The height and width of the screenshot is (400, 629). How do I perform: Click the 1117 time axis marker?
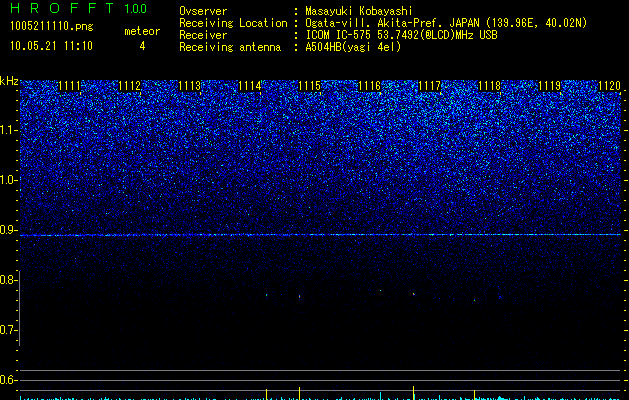(x=429, y=86)
